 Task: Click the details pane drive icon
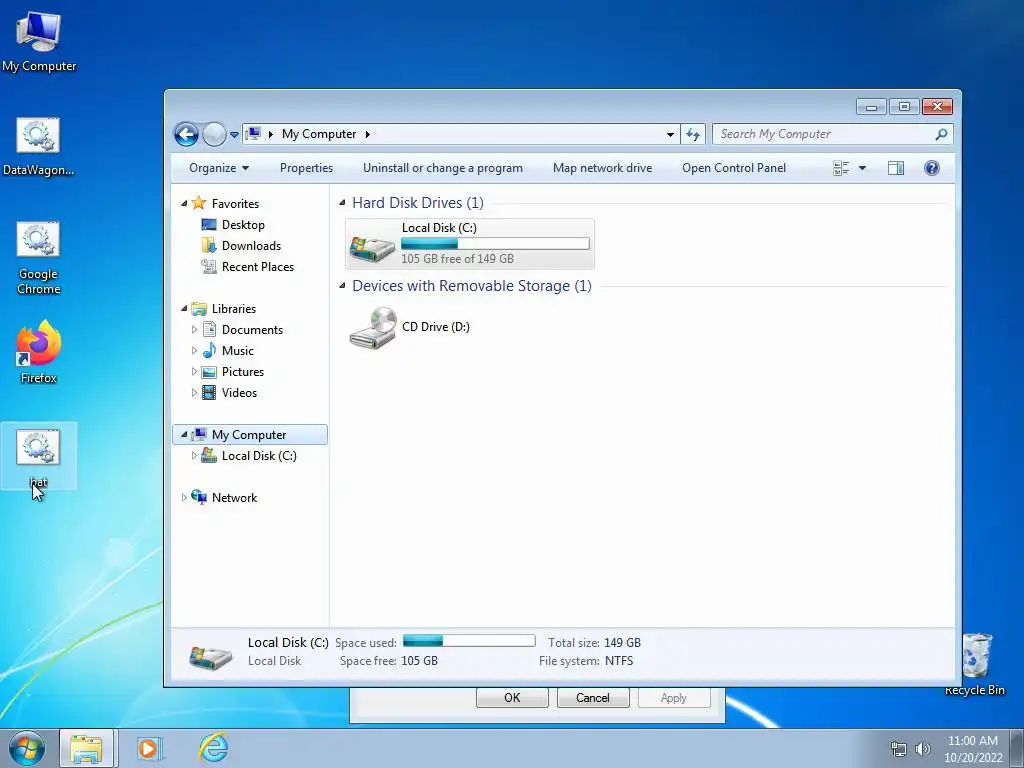click(x=210, y=656)
